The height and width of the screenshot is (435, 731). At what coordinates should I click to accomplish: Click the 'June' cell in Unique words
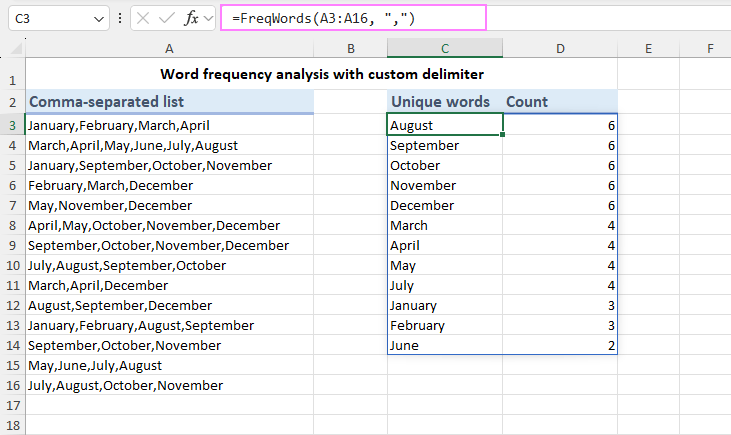(445, 346)
